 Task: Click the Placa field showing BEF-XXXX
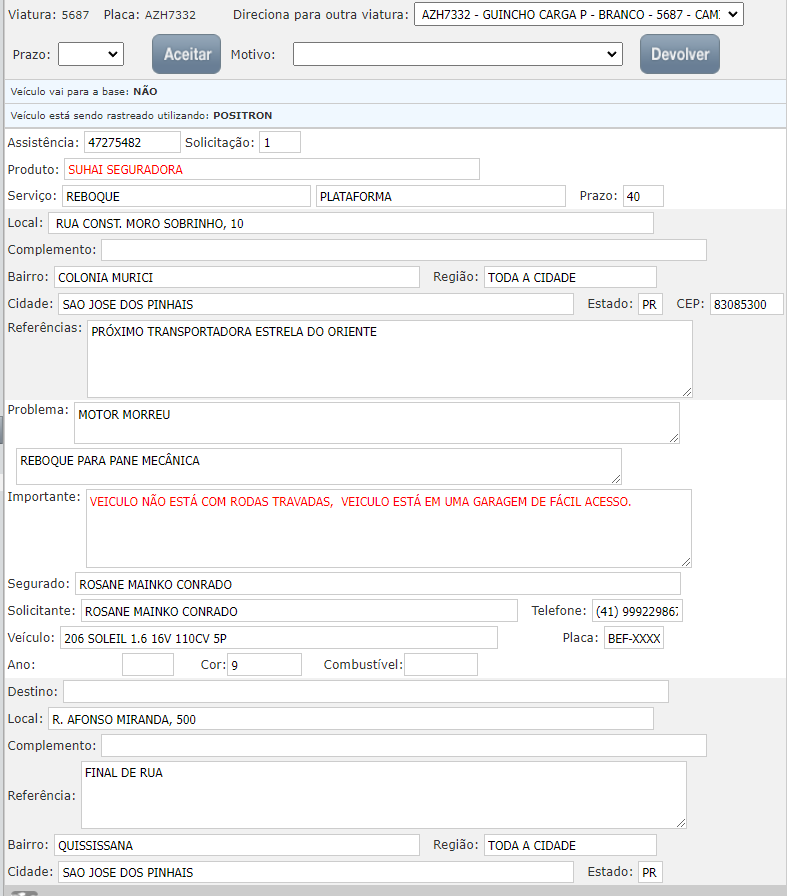[633, 638]
